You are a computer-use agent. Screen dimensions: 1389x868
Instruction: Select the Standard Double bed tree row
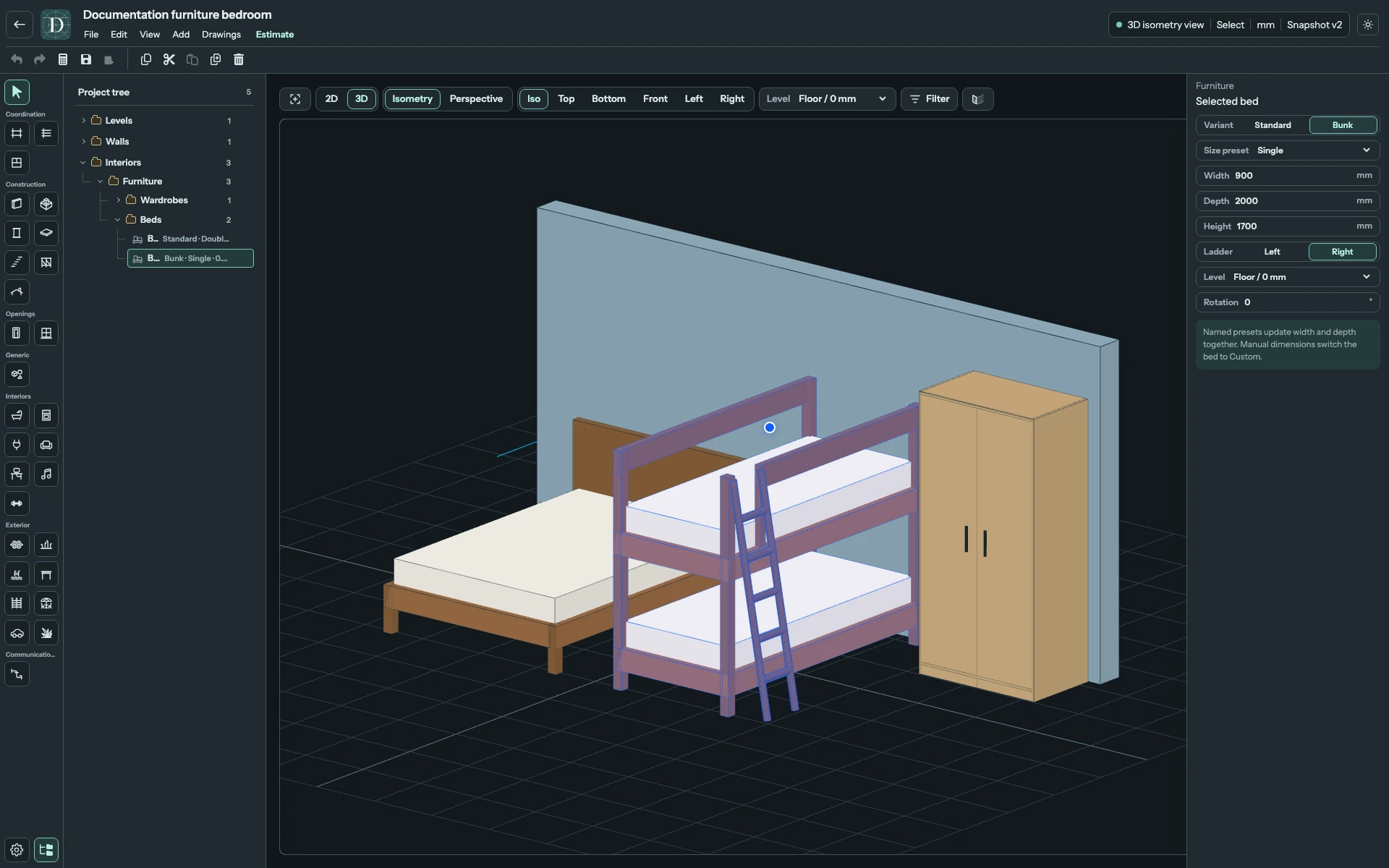pos(190,239)
